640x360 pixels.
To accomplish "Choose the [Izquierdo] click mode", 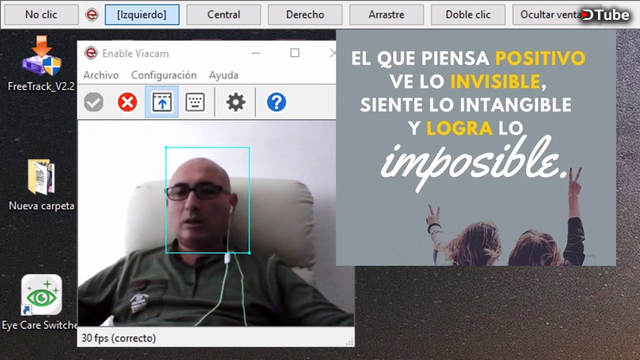I will coord(142,15).
